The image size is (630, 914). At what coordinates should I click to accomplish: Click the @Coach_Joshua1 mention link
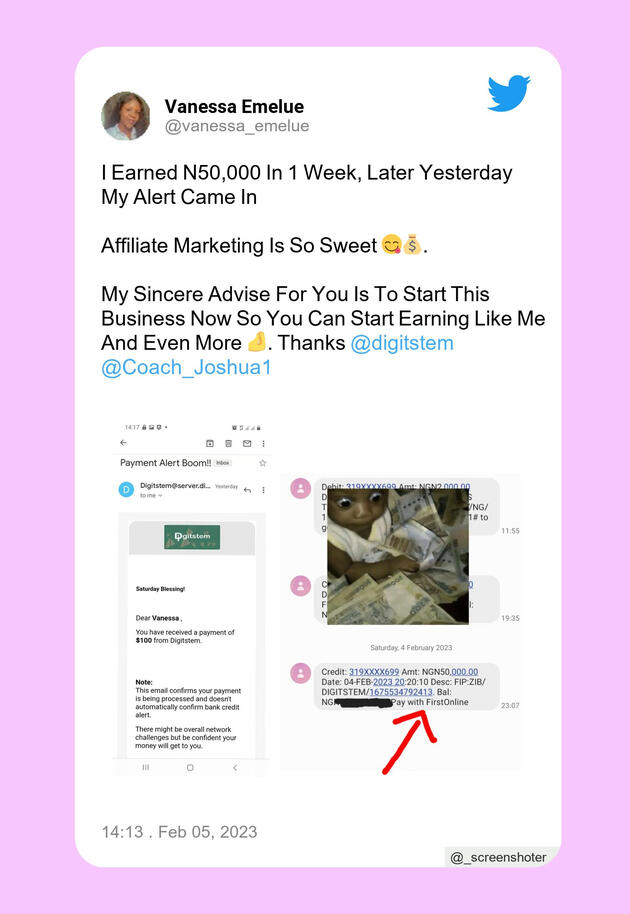coord(186,367)
